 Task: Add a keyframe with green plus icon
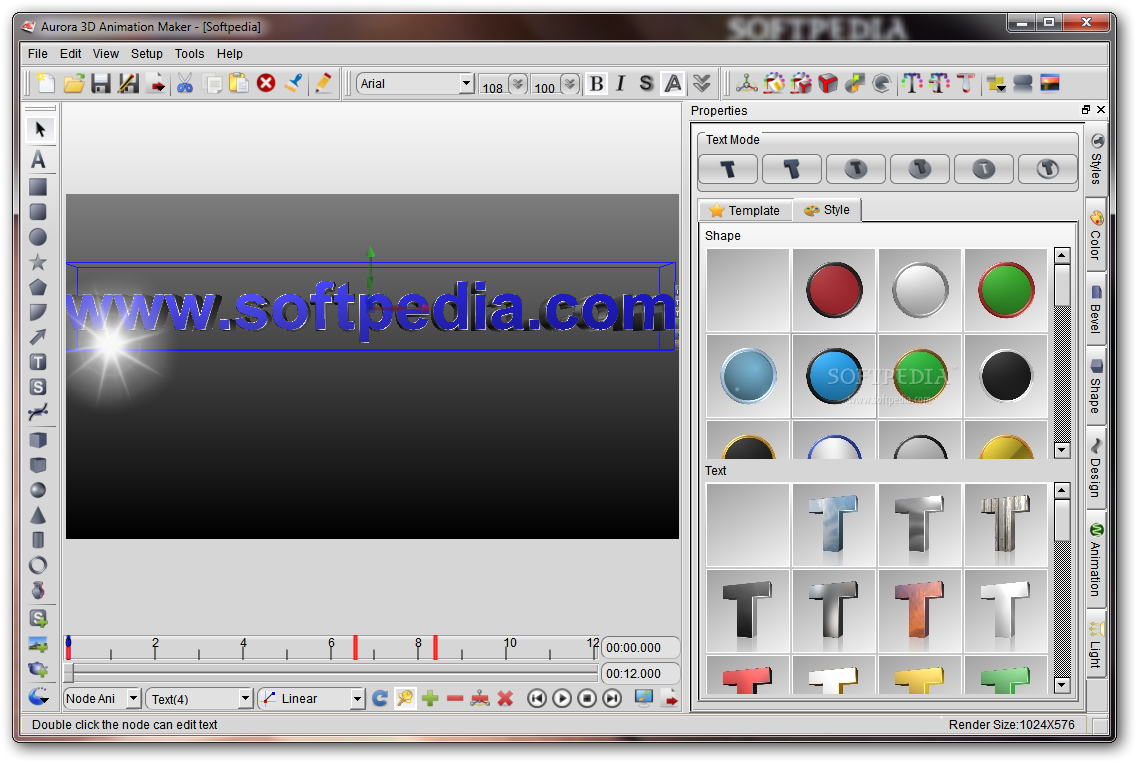(x=430, y=698)
